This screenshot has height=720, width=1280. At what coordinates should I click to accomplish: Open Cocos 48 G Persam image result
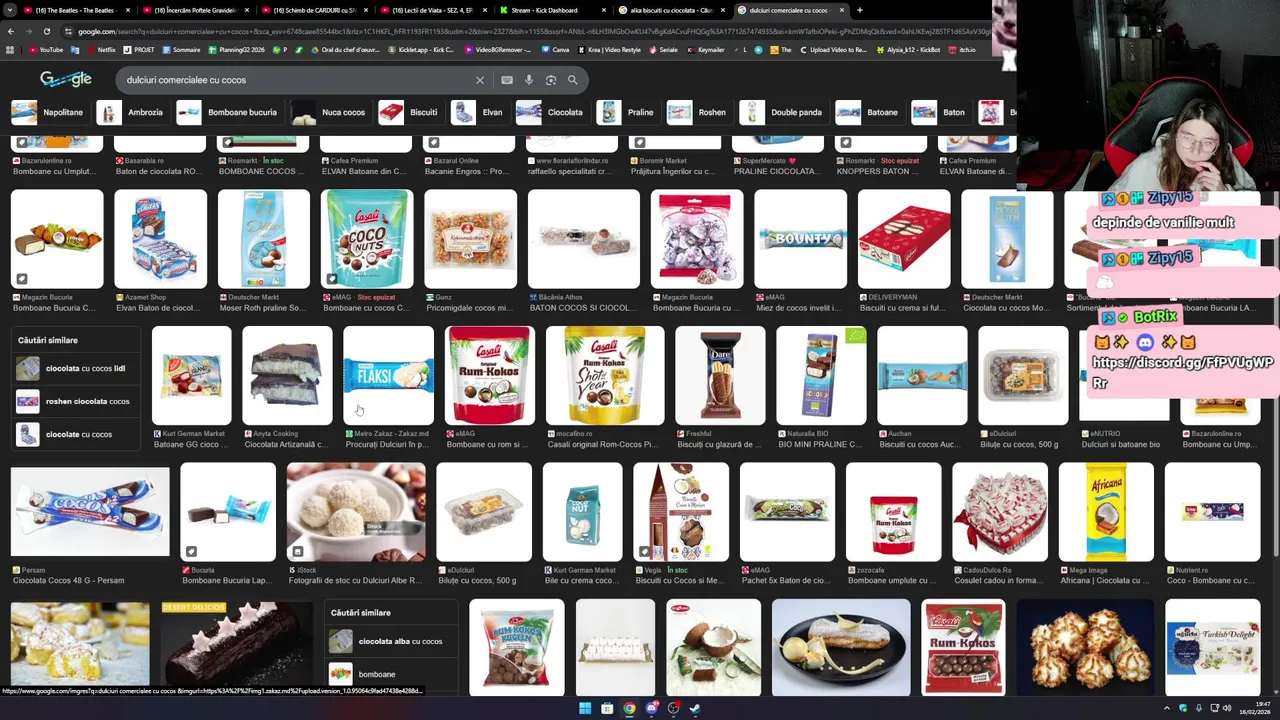(x=90, y=511)
